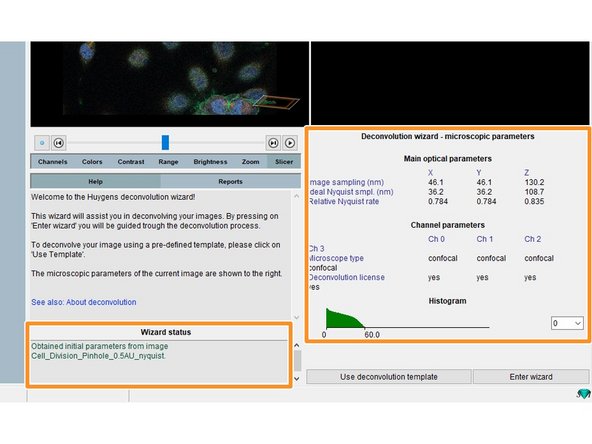This screenshot has height=444, width=592.
Task: Select the Range tab
Action: 168,162
